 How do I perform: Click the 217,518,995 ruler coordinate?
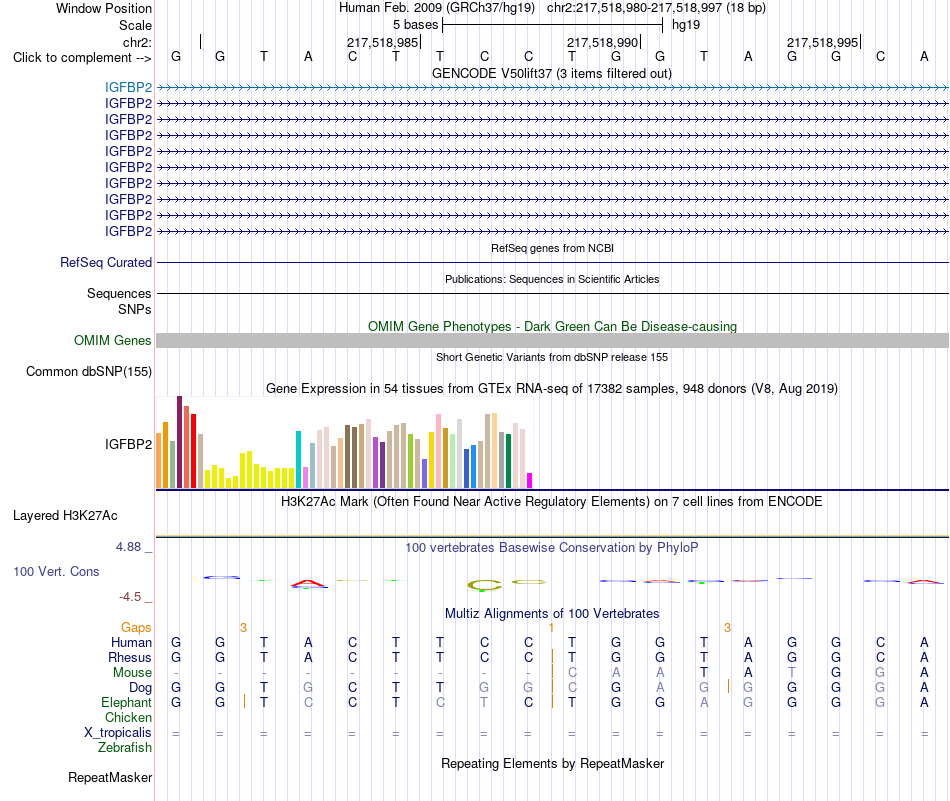(822, 42)
